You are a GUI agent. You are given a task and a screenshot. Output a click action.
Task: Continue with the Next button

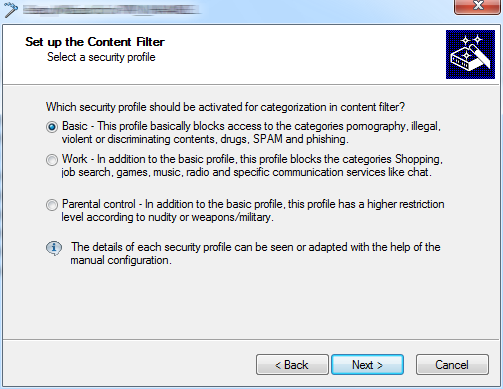[367, 365]
